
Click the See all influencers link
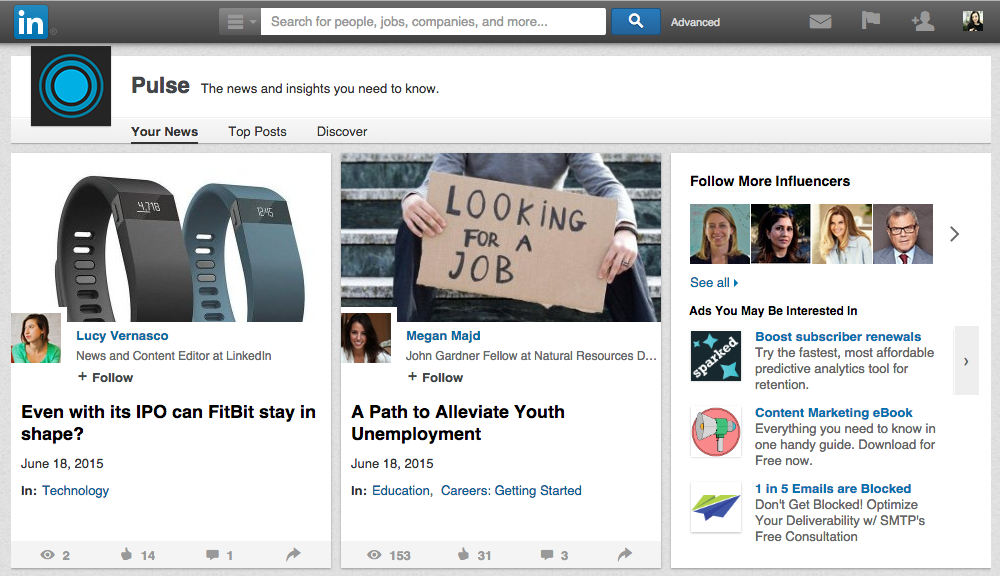713,282
